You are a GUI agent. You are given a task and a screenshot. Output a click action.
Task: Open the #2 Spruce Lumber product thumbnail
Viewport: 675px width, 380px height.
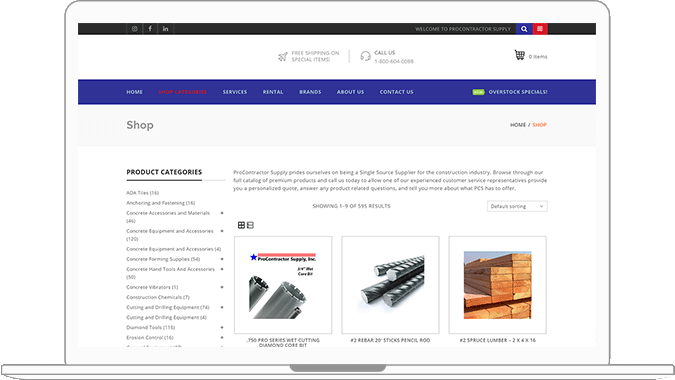498,285
